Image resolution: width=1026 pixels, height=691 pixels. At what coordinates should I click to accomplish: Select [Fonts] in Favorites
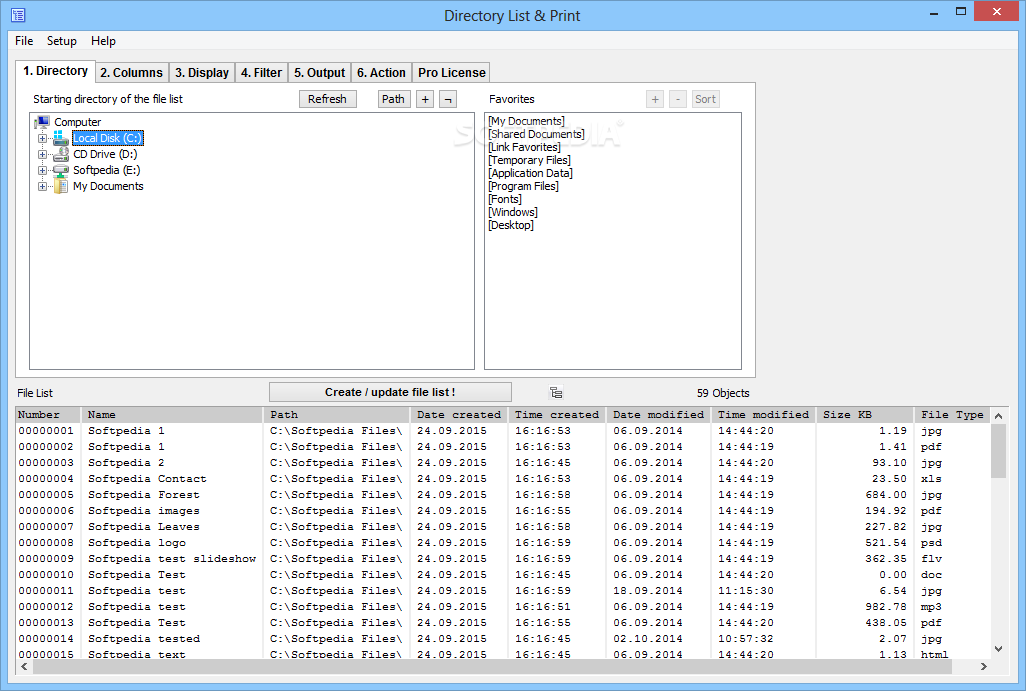coord(504,200)
